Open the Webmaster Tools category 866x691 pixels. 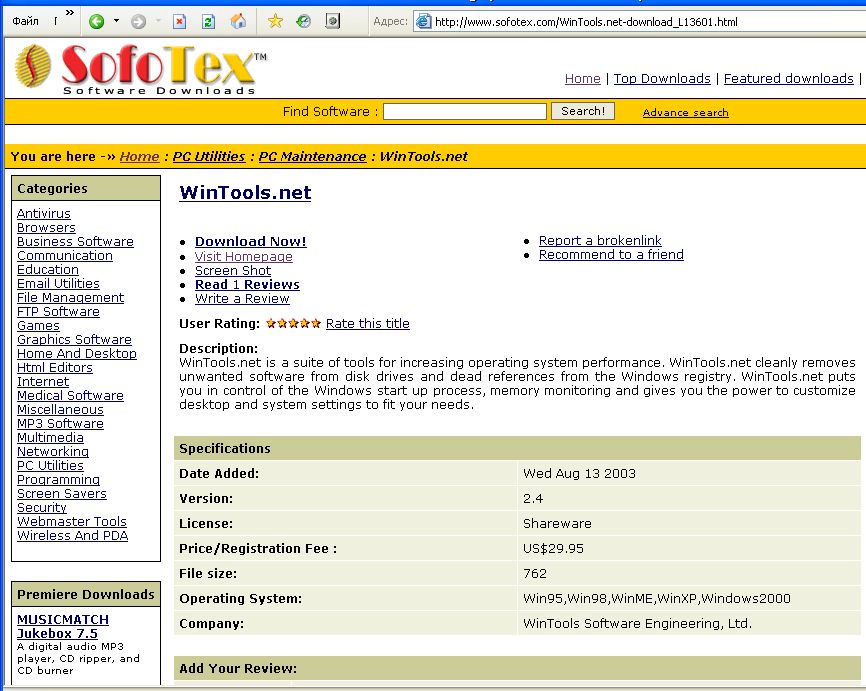coord(72,522)
